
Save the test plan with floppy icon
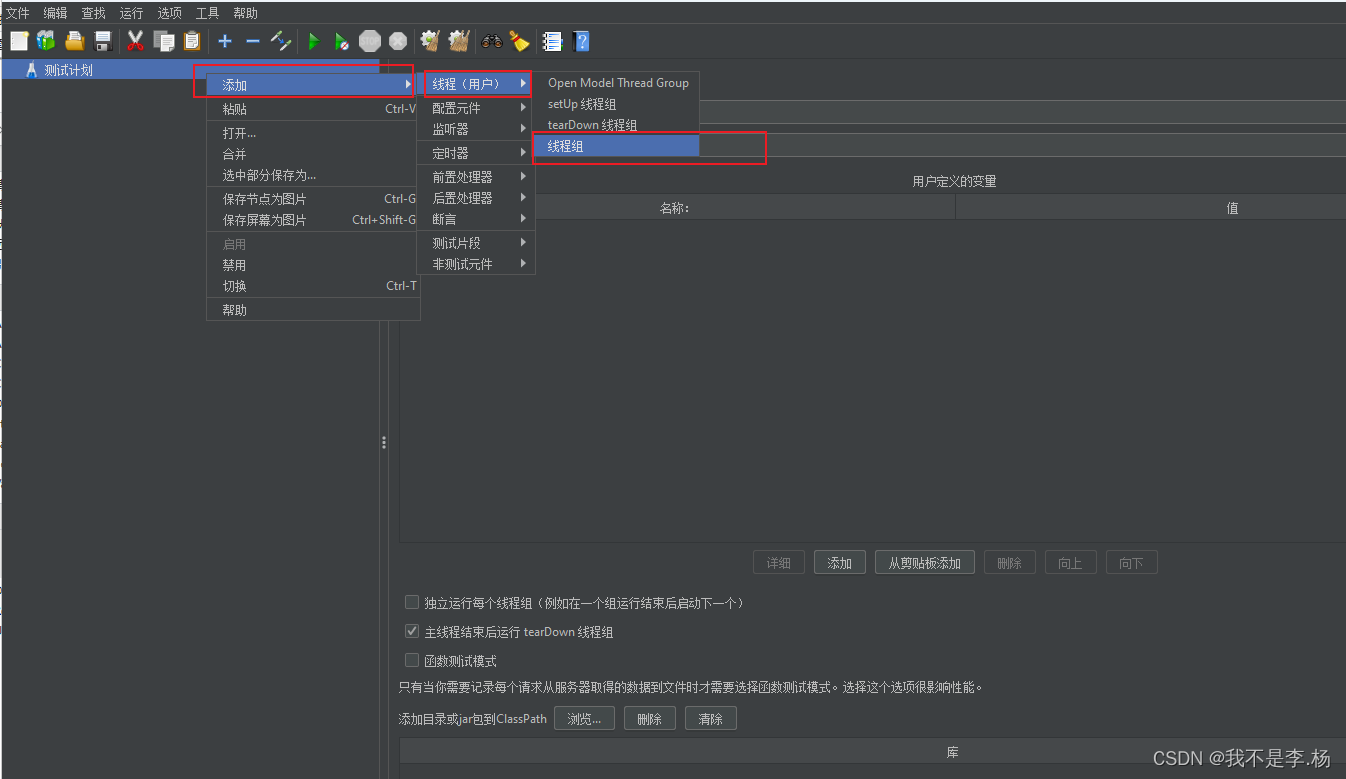click(102, 41)
